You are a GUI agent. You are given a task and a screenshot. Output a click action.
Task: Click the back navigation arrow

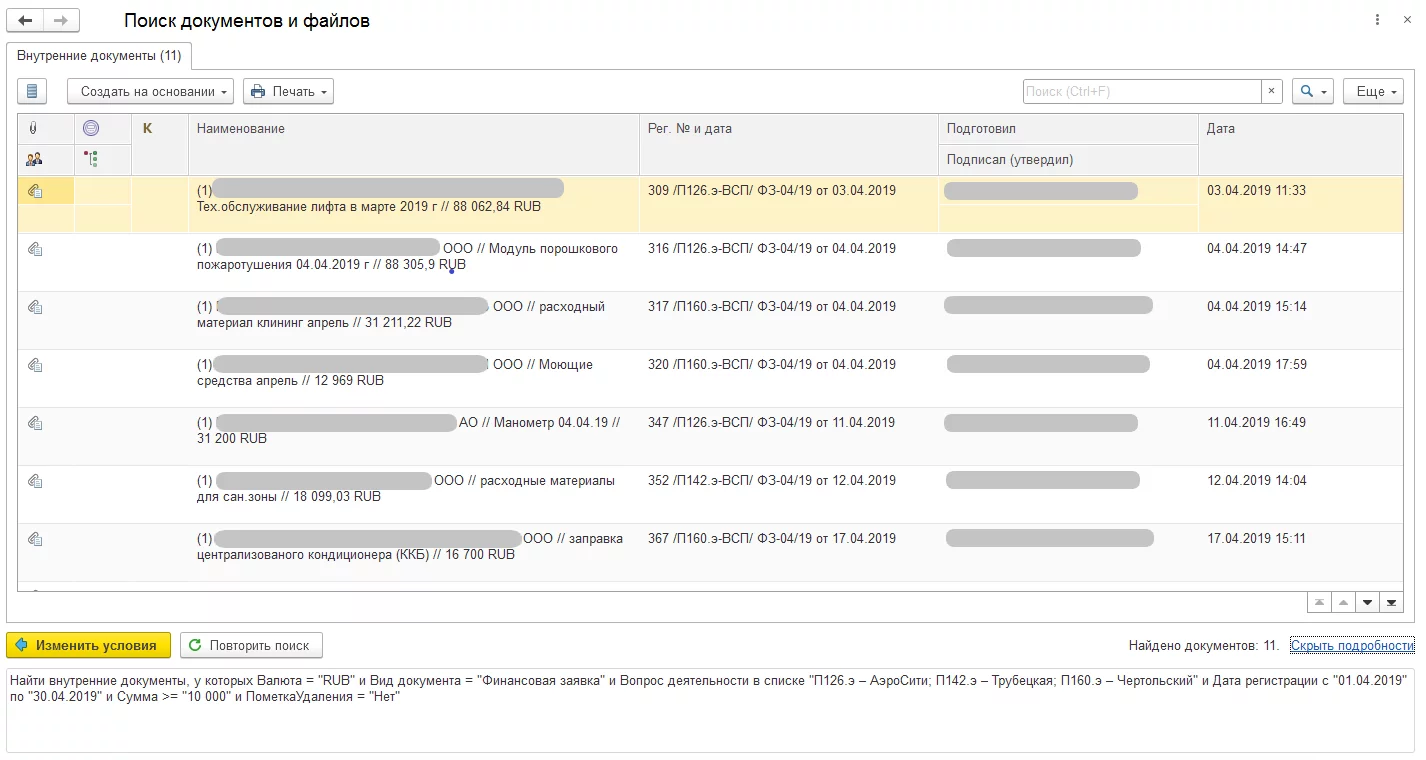pyautogui.click(x=25, y=20)
